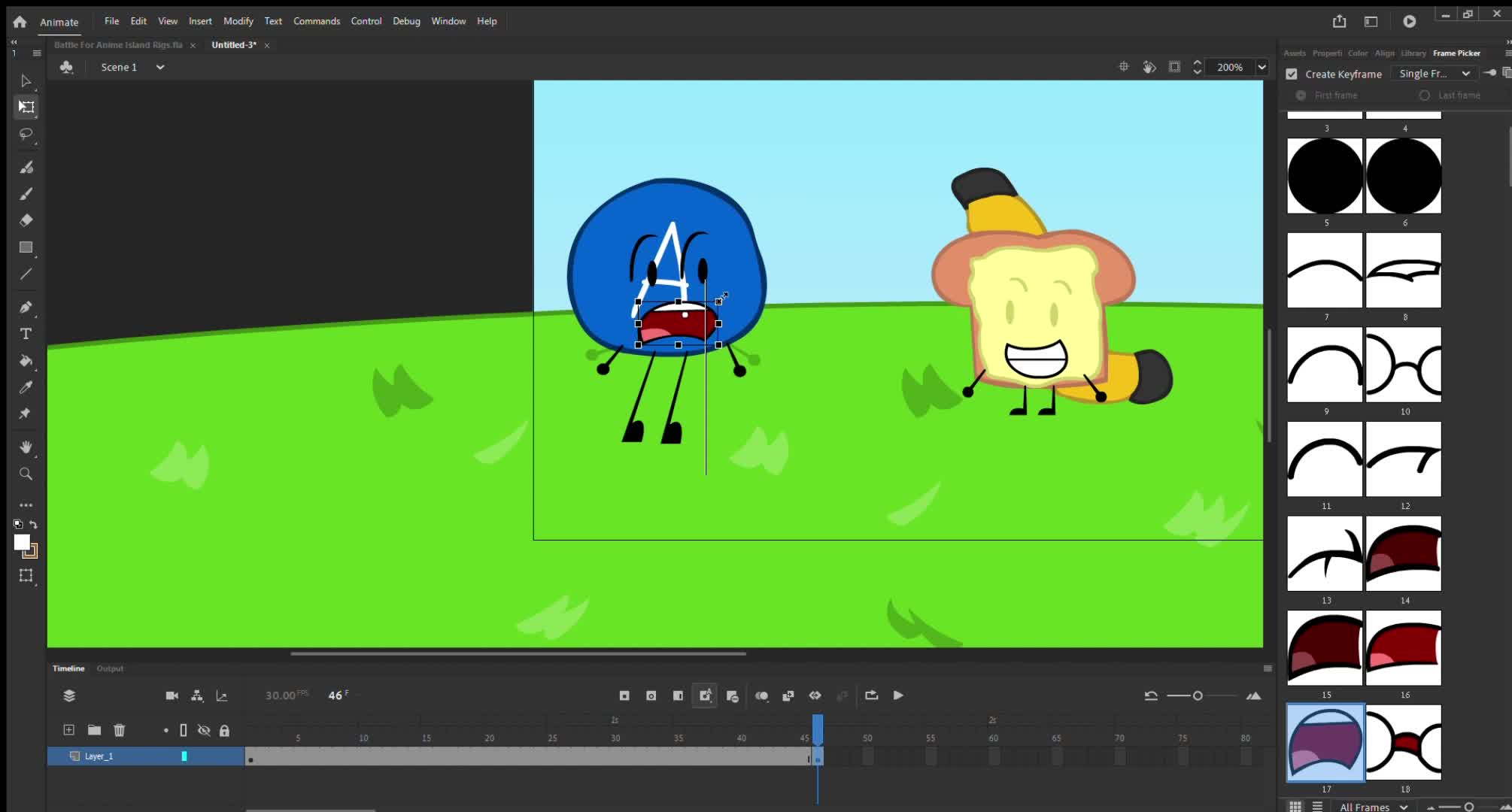Click the Insert Keyframe timeline button
This screenshot has width=1512, height=812.
[x=624, y=695]
